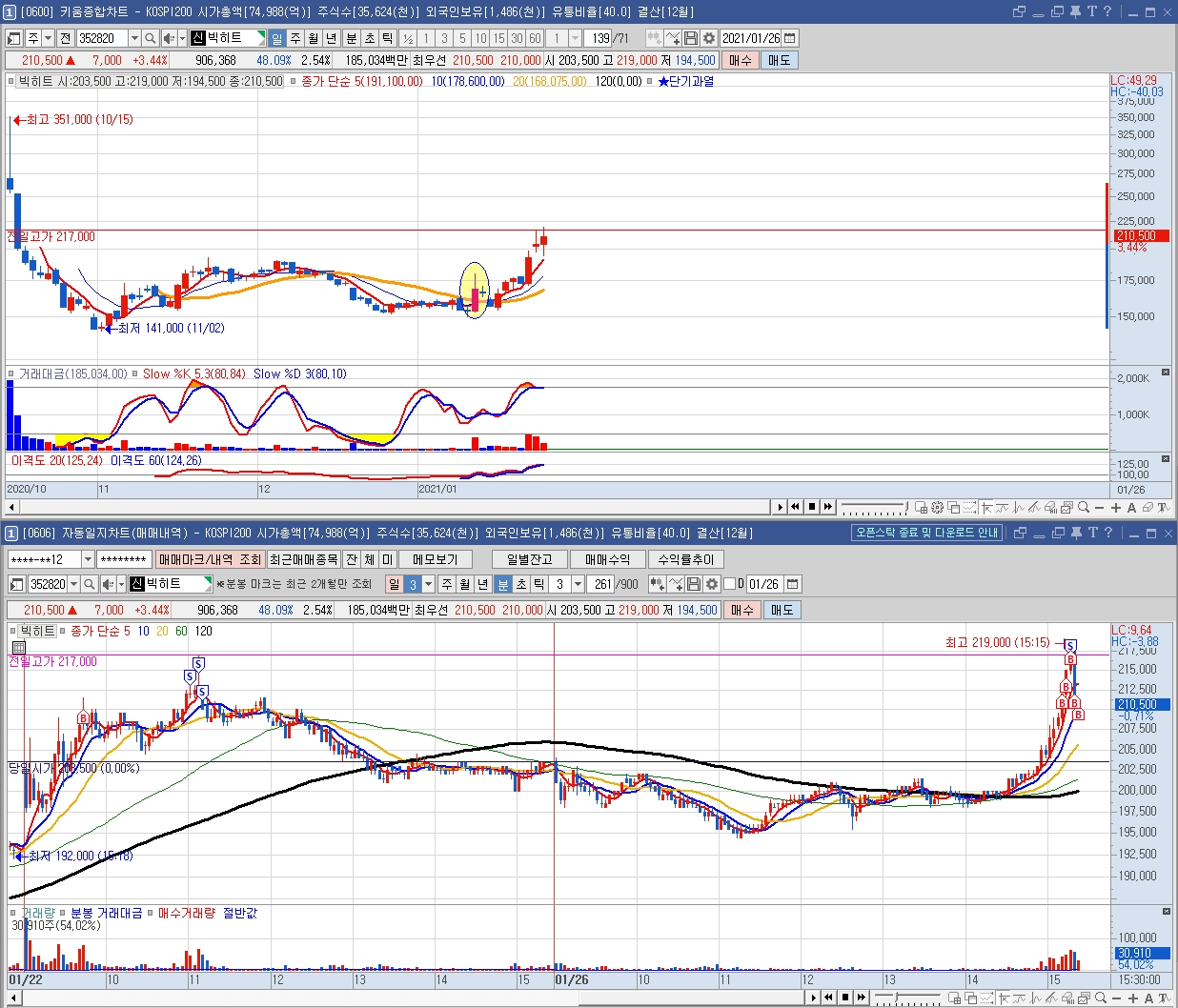Open stock code 352820 dropdown in lower chart
This screenshot has height=1008, width=1178.
pyautogui.click(x=73, y=584)
